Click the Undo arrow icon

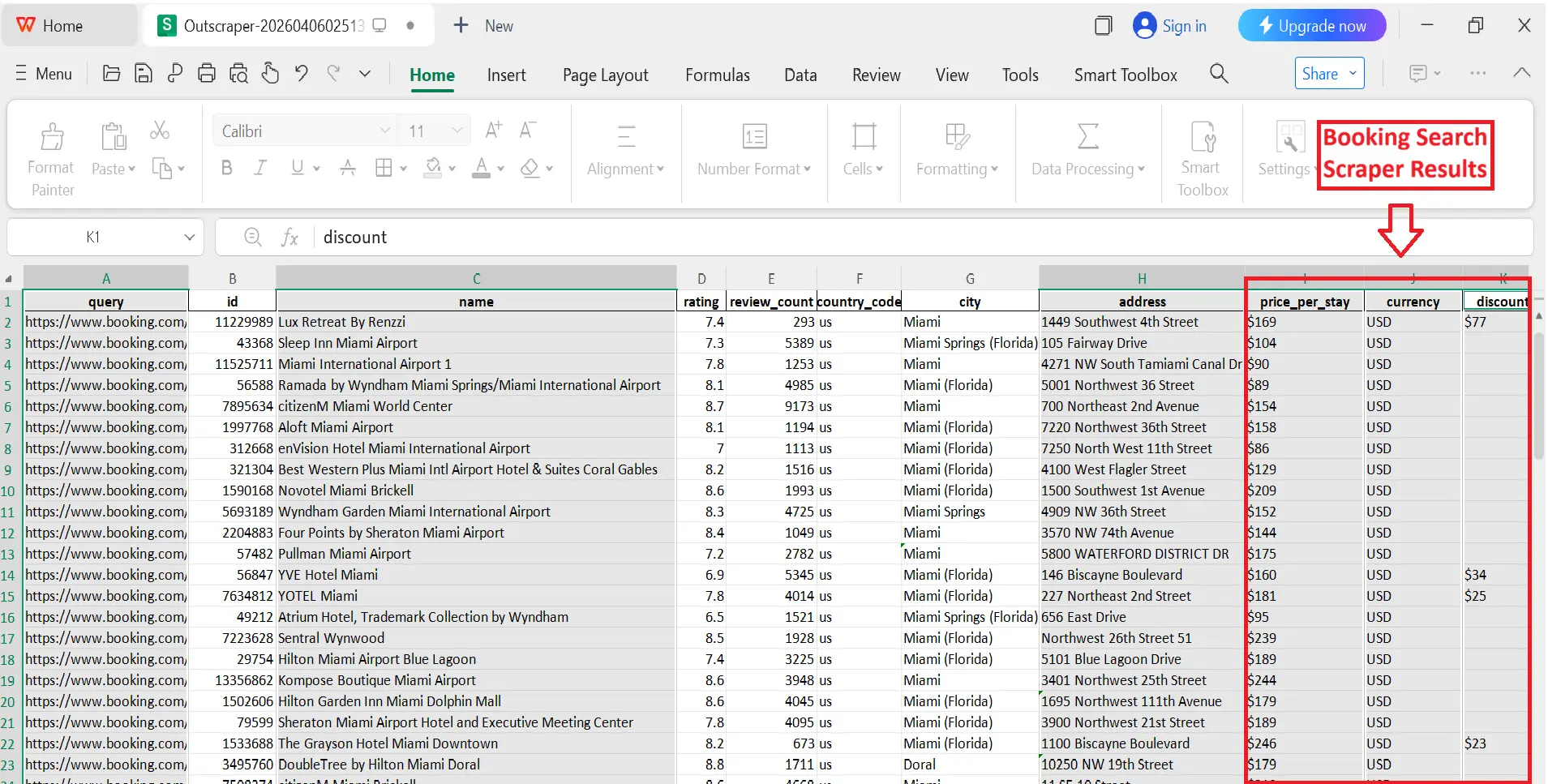coord(302,74)
